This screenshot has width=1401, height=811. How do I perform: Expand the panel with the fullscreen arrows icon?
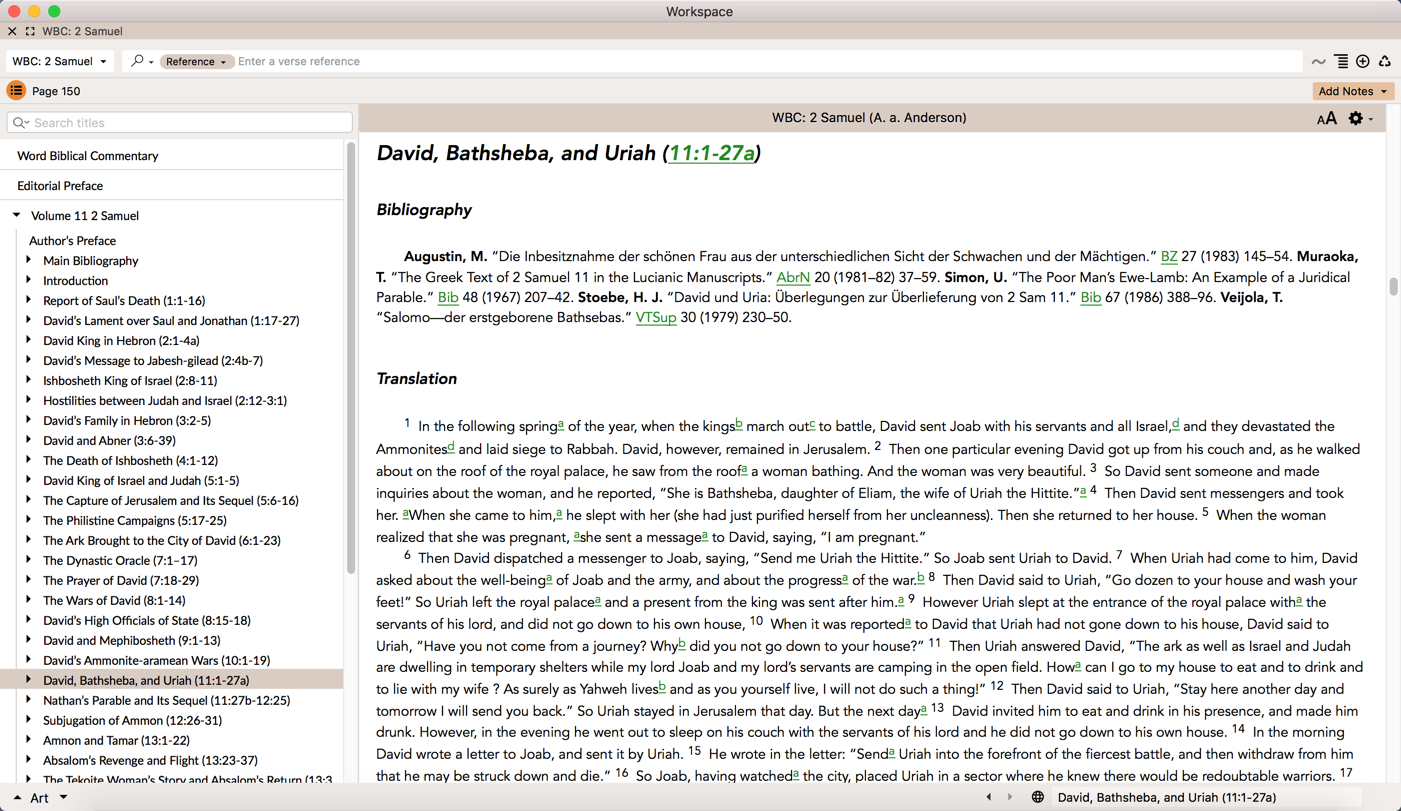coord(30,32)
